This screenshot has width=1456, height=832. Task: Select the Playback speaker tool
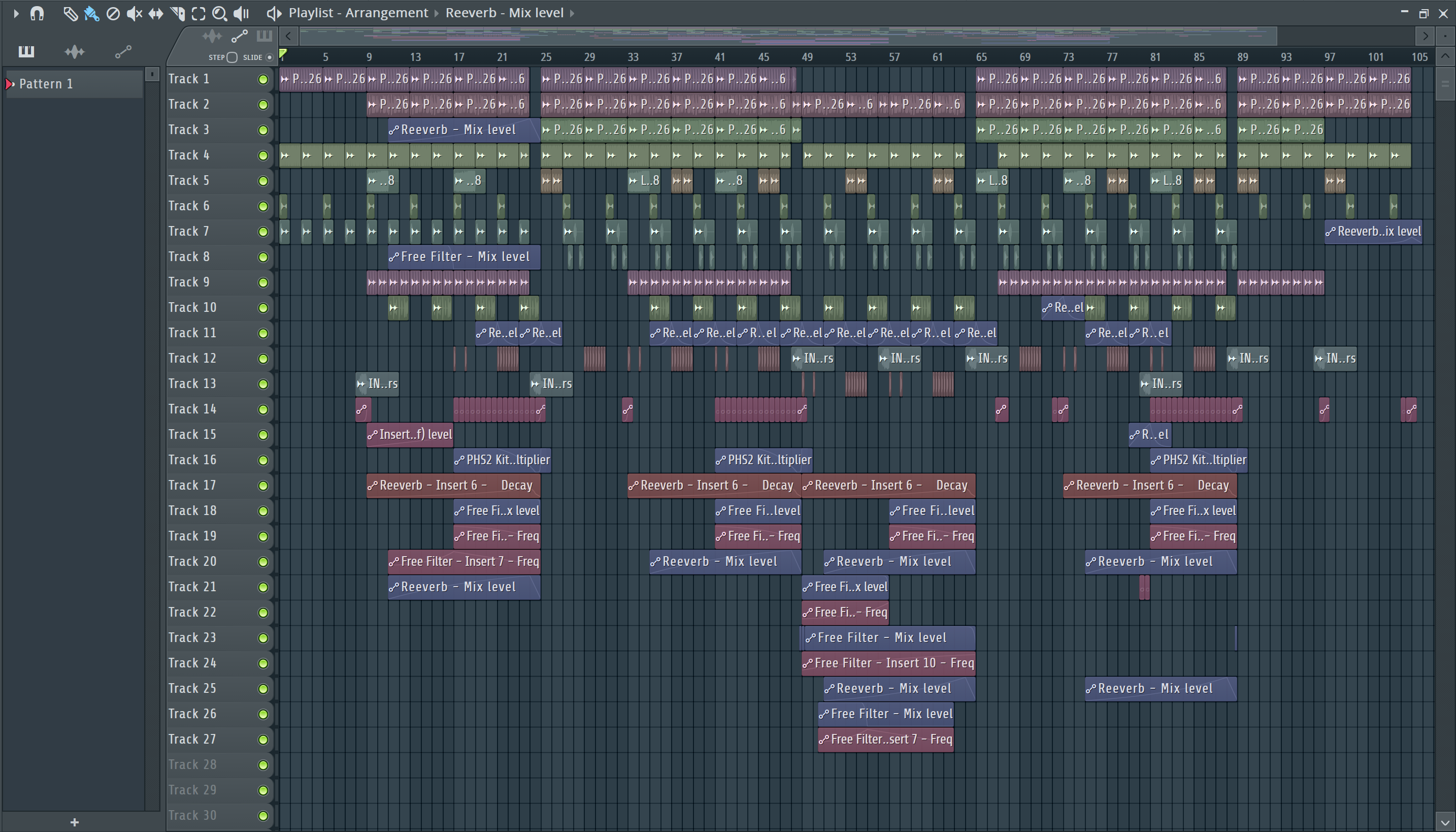(x=242, y=13)
